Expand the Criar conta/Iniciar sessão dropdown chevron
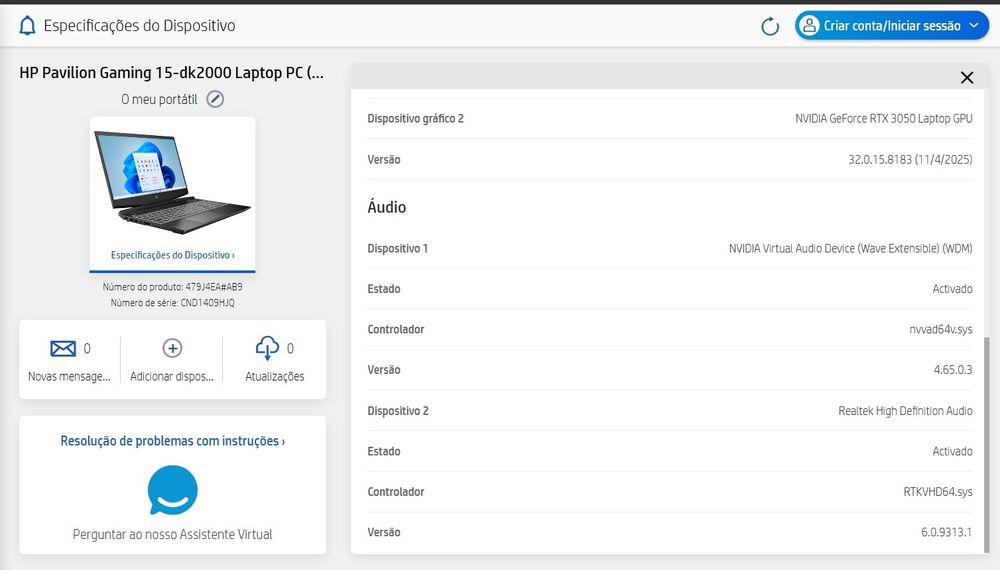 coord(974,26)
